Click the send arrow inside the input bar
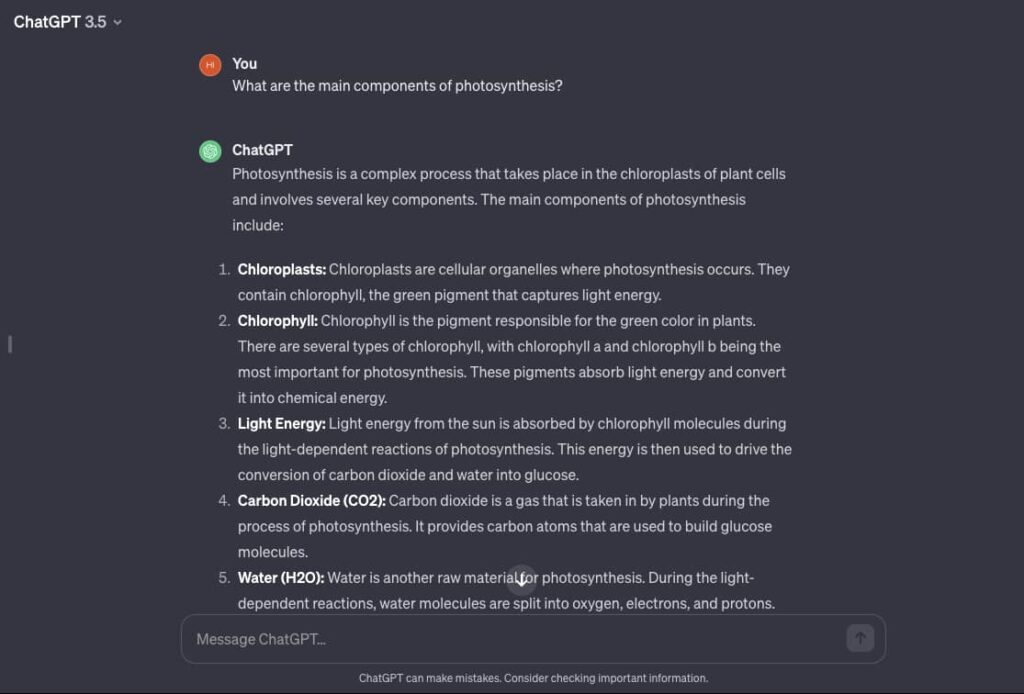 (x=860, y=638)
